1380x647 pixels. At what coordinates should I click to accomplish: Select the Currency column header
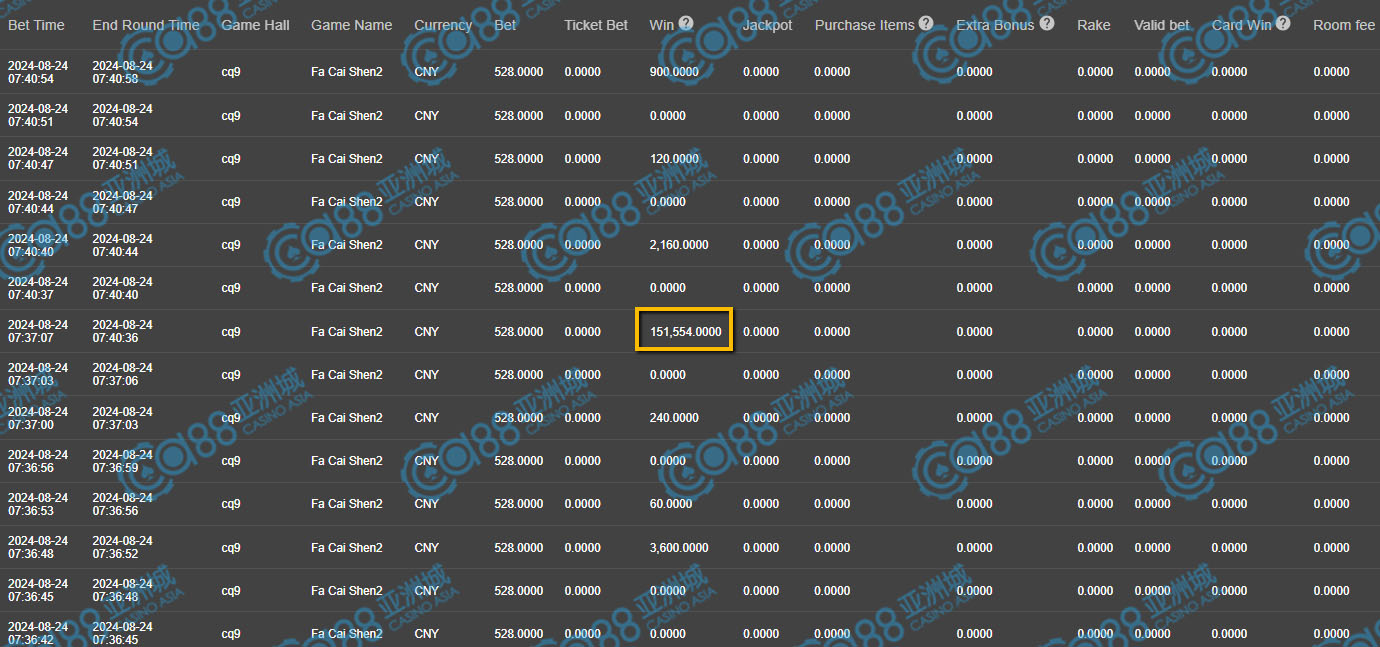pyautogui.click(x=443, y=25)
